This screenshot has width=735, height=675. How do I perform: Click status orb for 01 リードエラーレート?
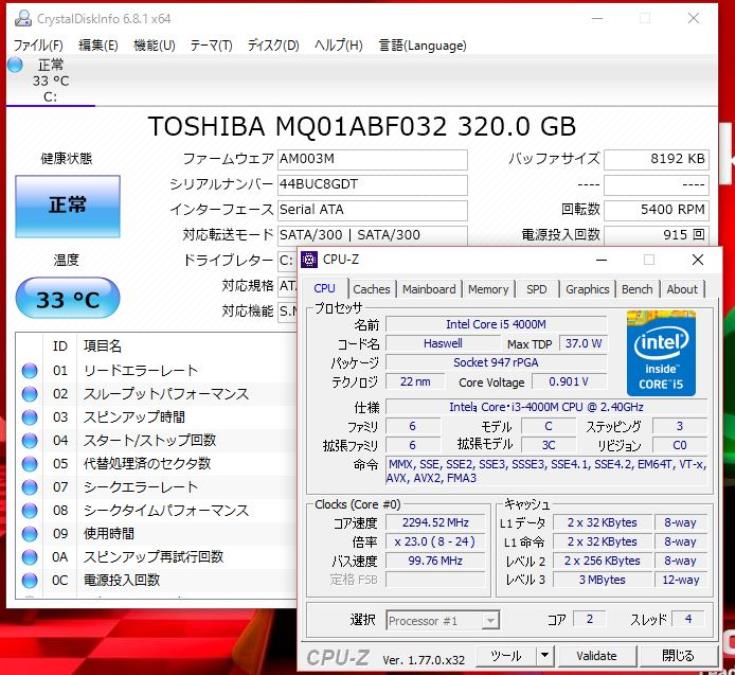[x=30, y=371]
